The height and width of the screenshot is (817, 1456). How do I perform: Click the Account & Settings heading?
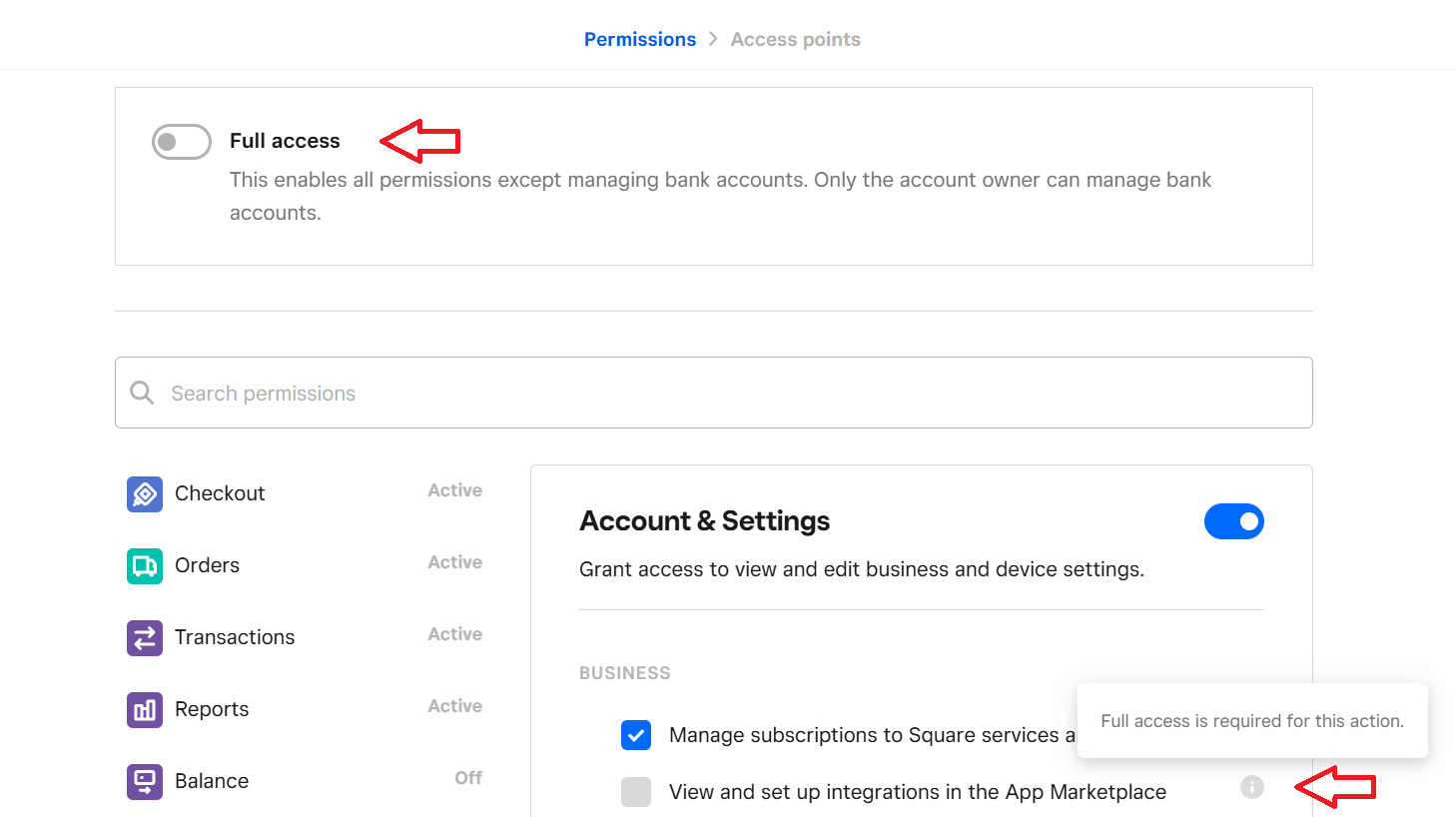tap(705, 521)
